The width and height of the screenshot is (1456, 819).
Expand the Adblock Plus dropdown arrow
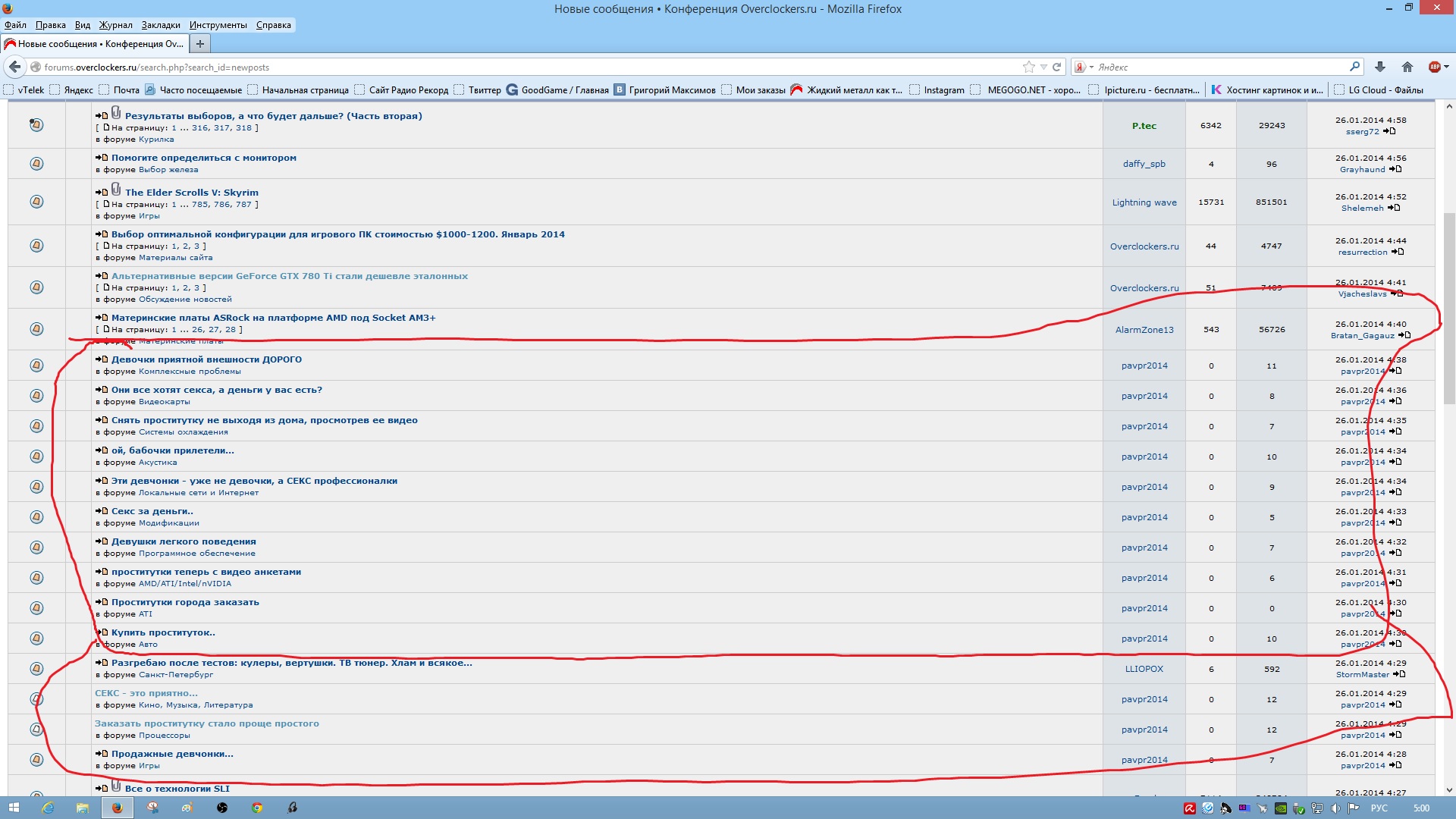coord(1447,67)
